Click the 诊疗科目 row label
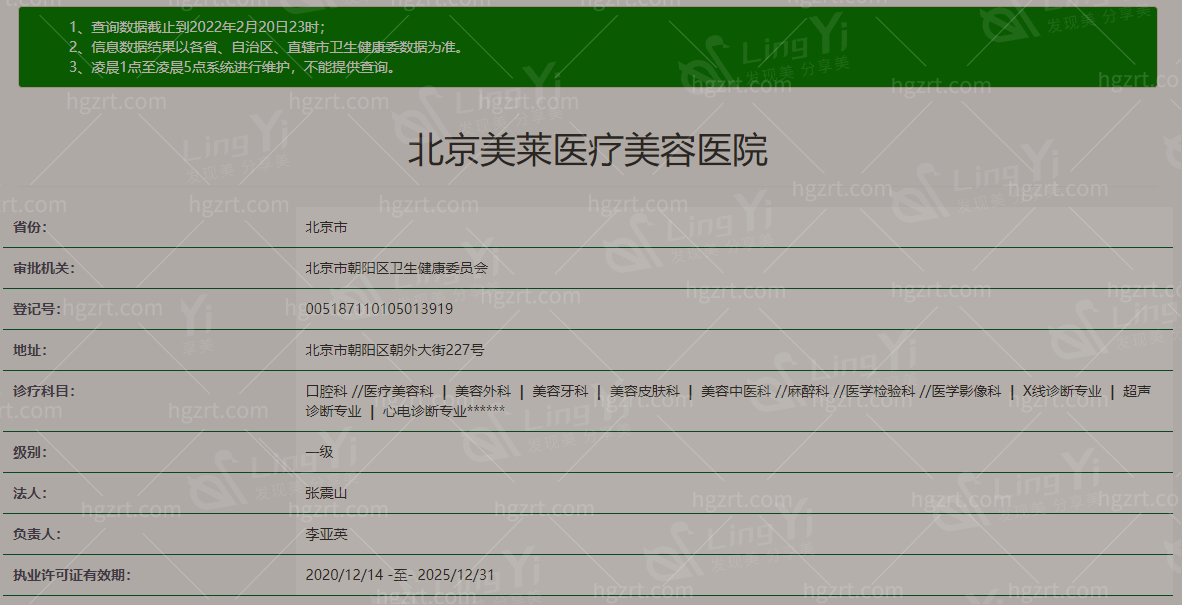Image resolution: width=1182 pixels, height=605 pixels. tap(44, 391)
